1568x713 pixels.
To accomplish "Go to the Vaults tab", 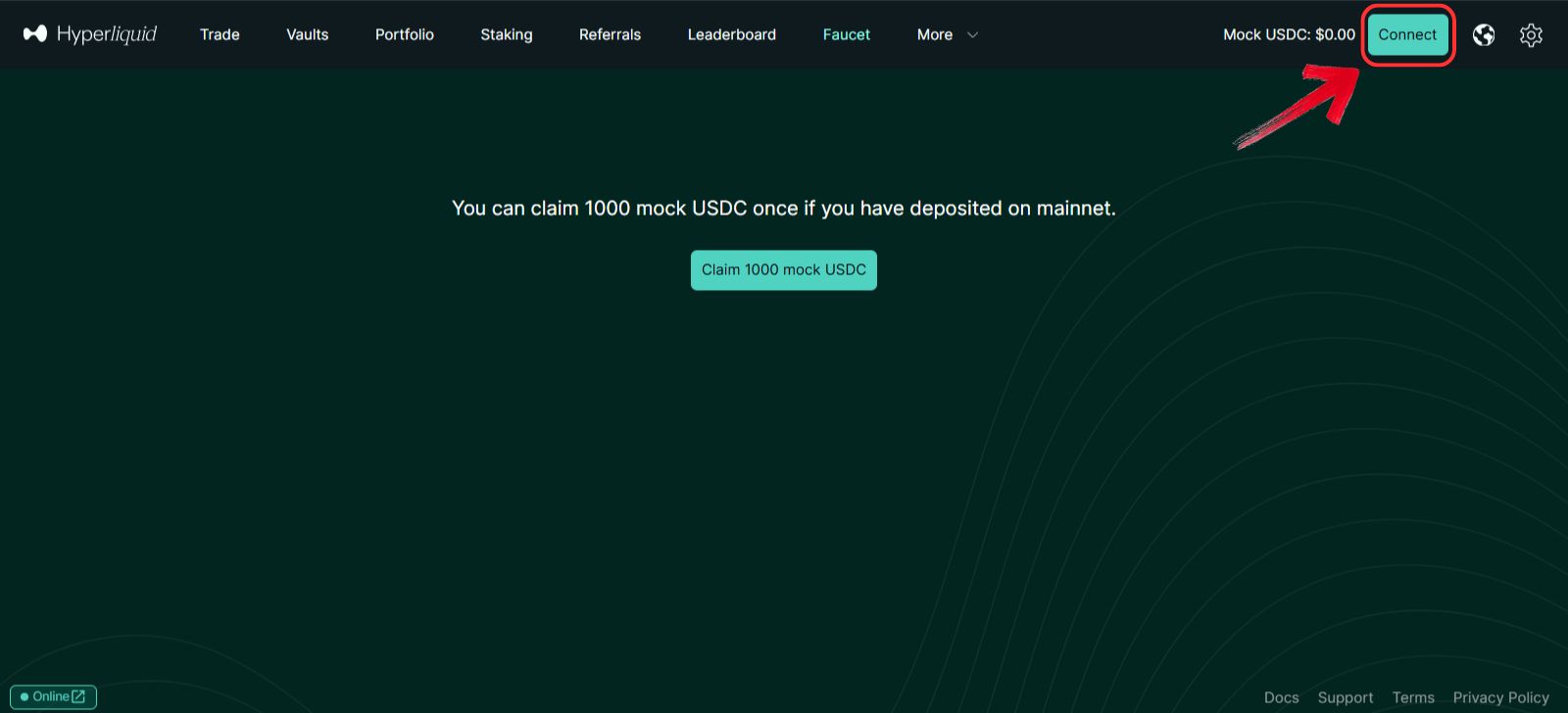I will (307, 34).
